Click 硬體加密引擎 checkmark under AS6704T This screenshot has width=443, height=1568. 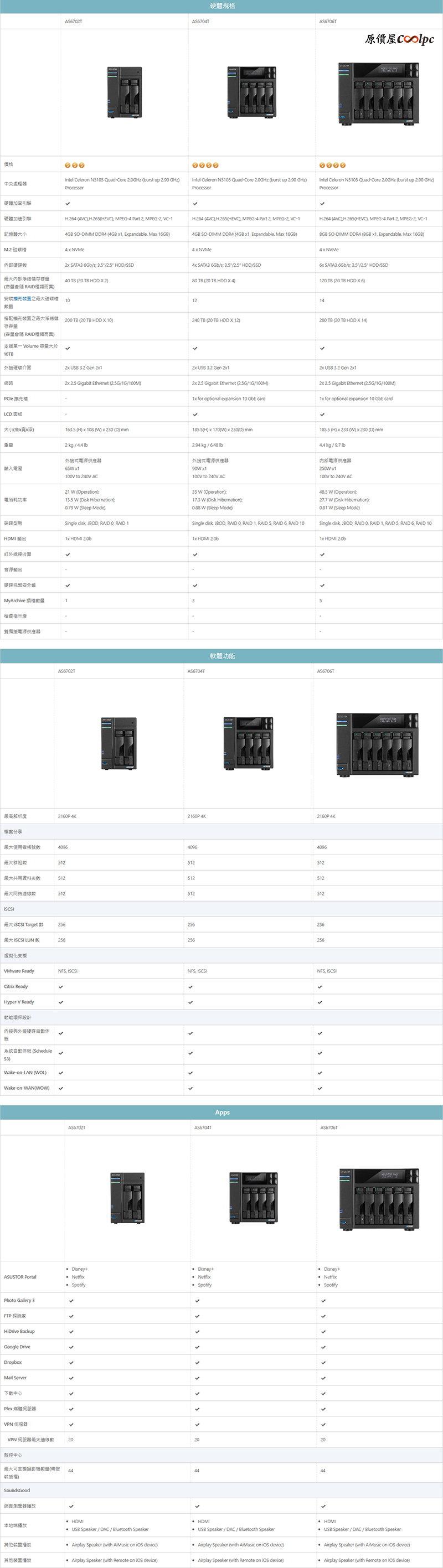[x=195, y=203]
